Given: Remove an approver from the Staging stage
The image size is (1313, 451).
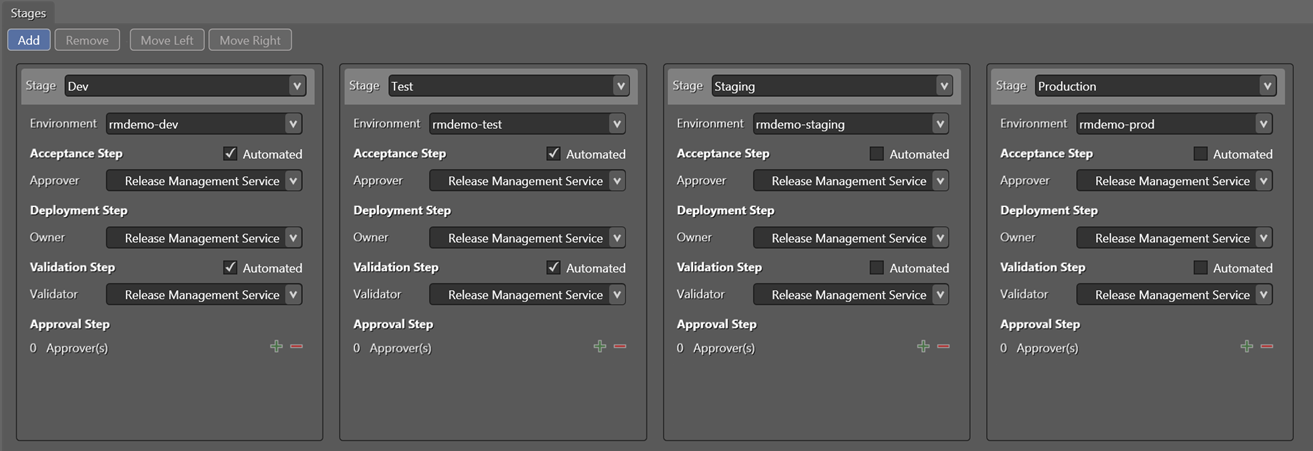Looking at the screenshot, I should click(943, 346).
